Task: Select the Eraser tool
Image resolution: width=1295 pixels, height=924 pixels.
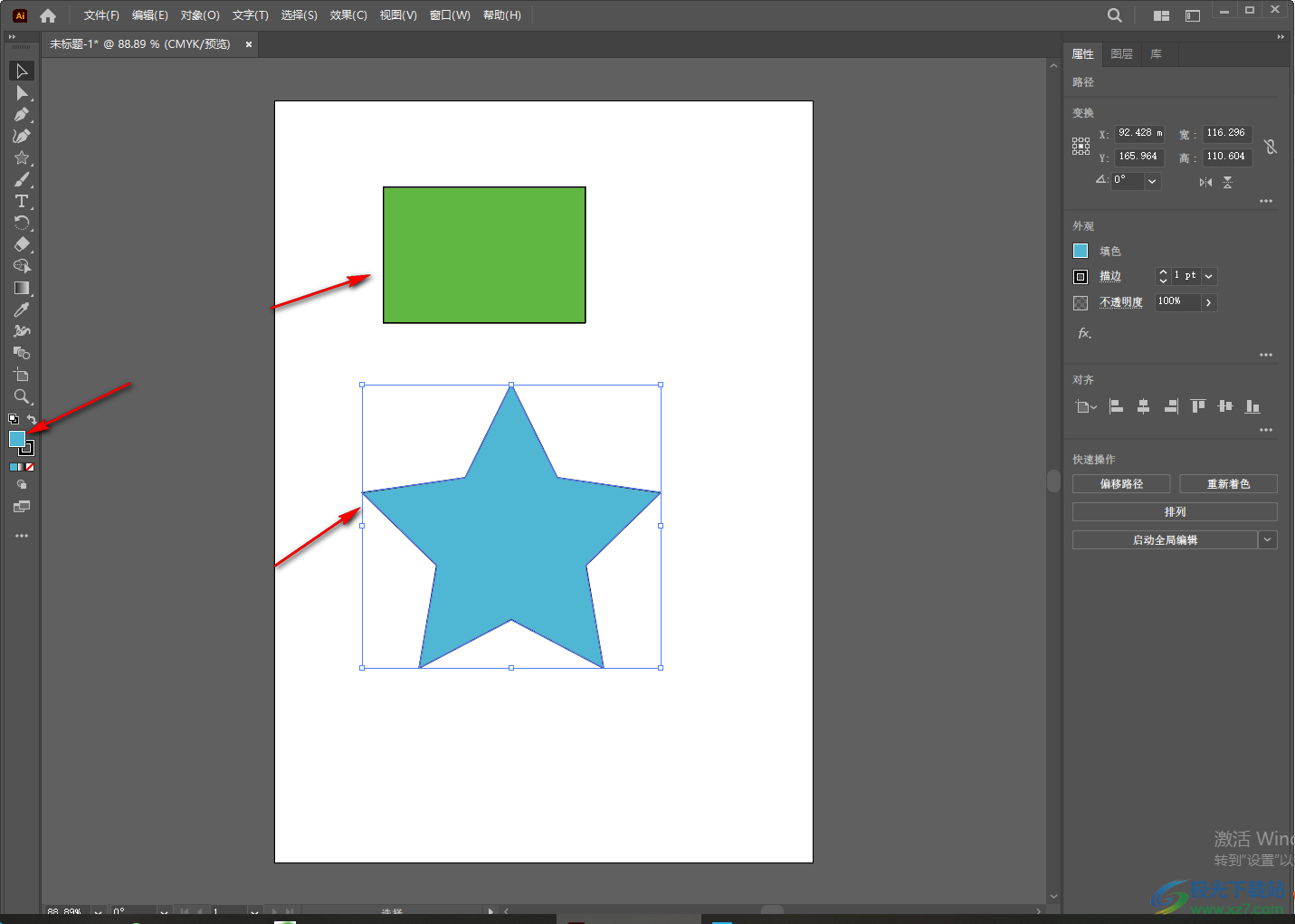Action: pos(22,244)
